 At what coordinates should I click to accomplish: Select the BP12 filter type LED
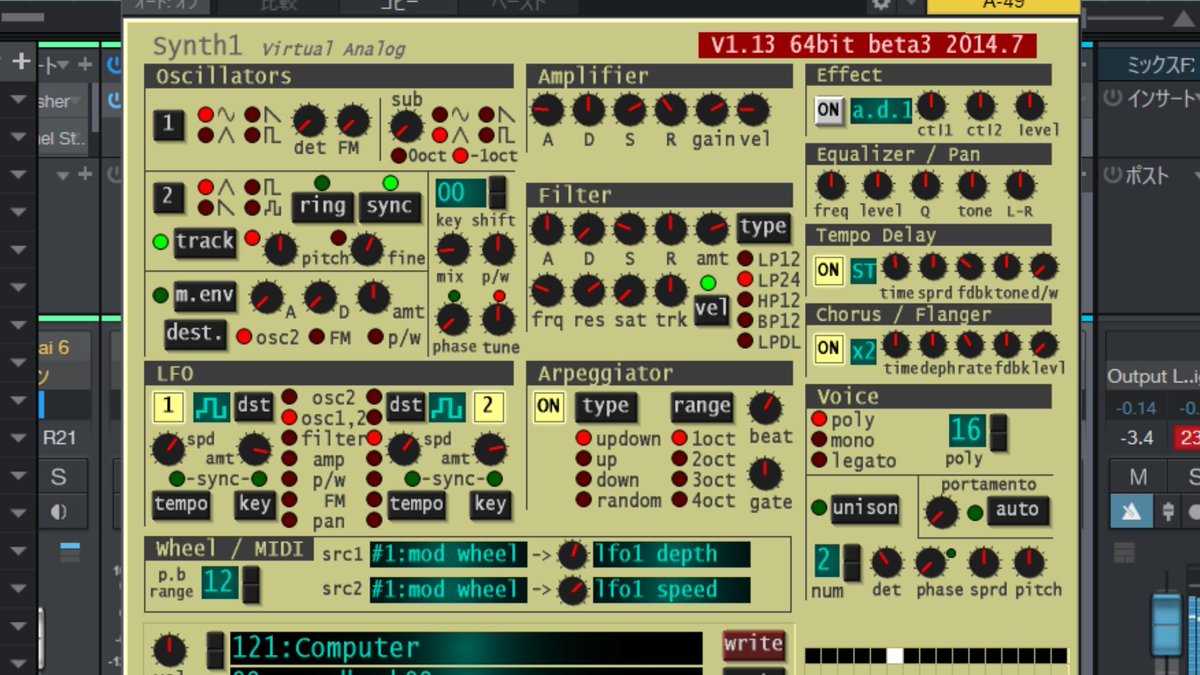coord(745,321)
